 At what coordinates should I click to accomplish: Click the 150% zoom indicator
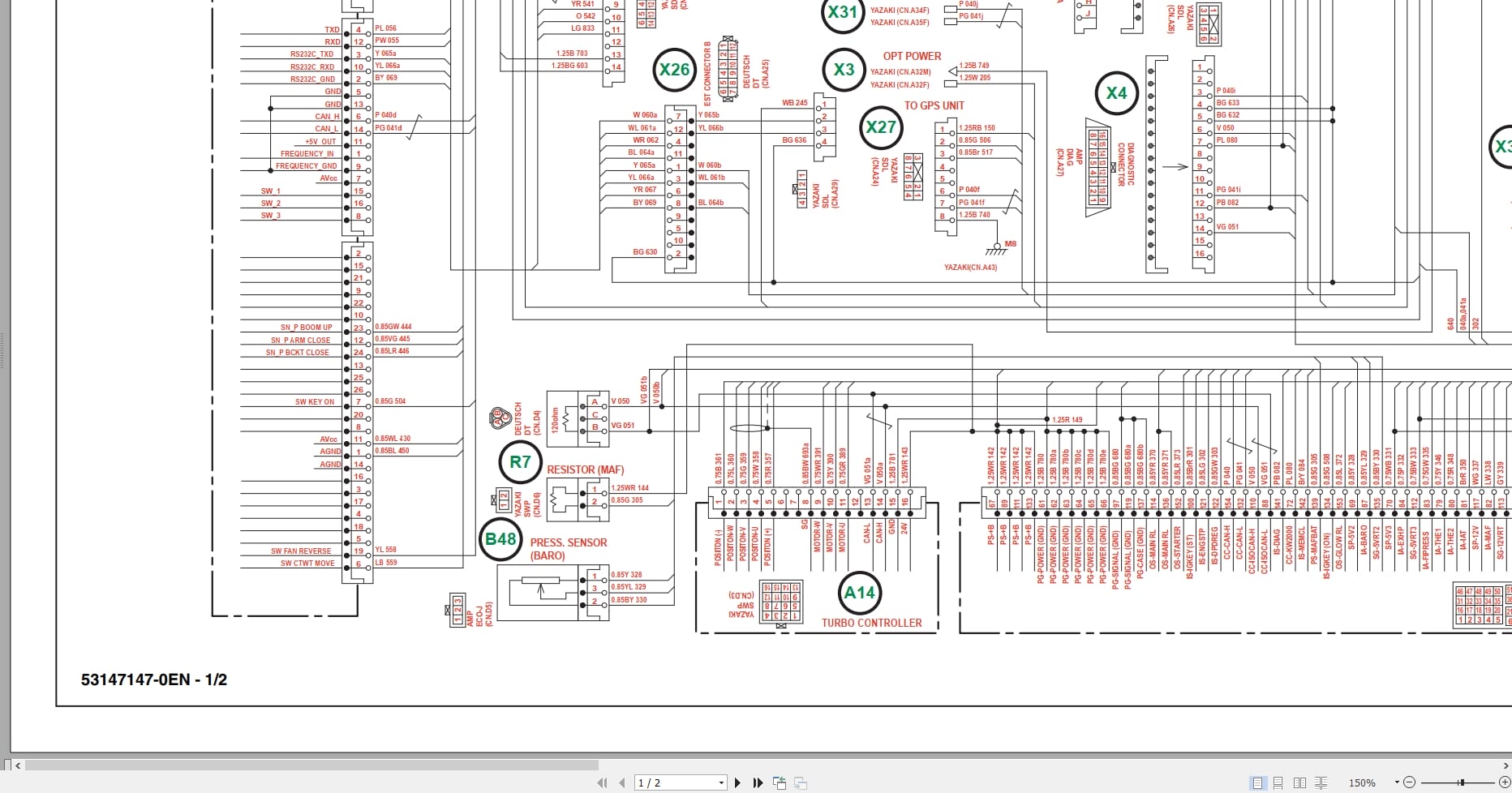click(1363, 782)
